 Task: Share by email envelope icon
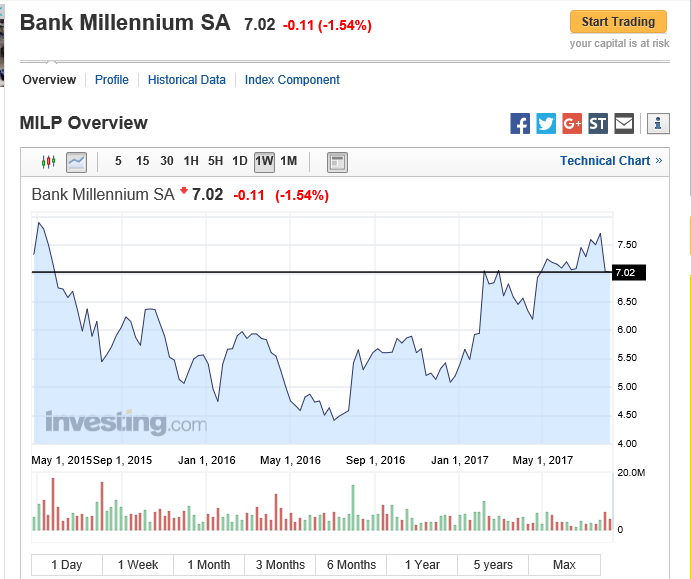click(x=624, y=123)
